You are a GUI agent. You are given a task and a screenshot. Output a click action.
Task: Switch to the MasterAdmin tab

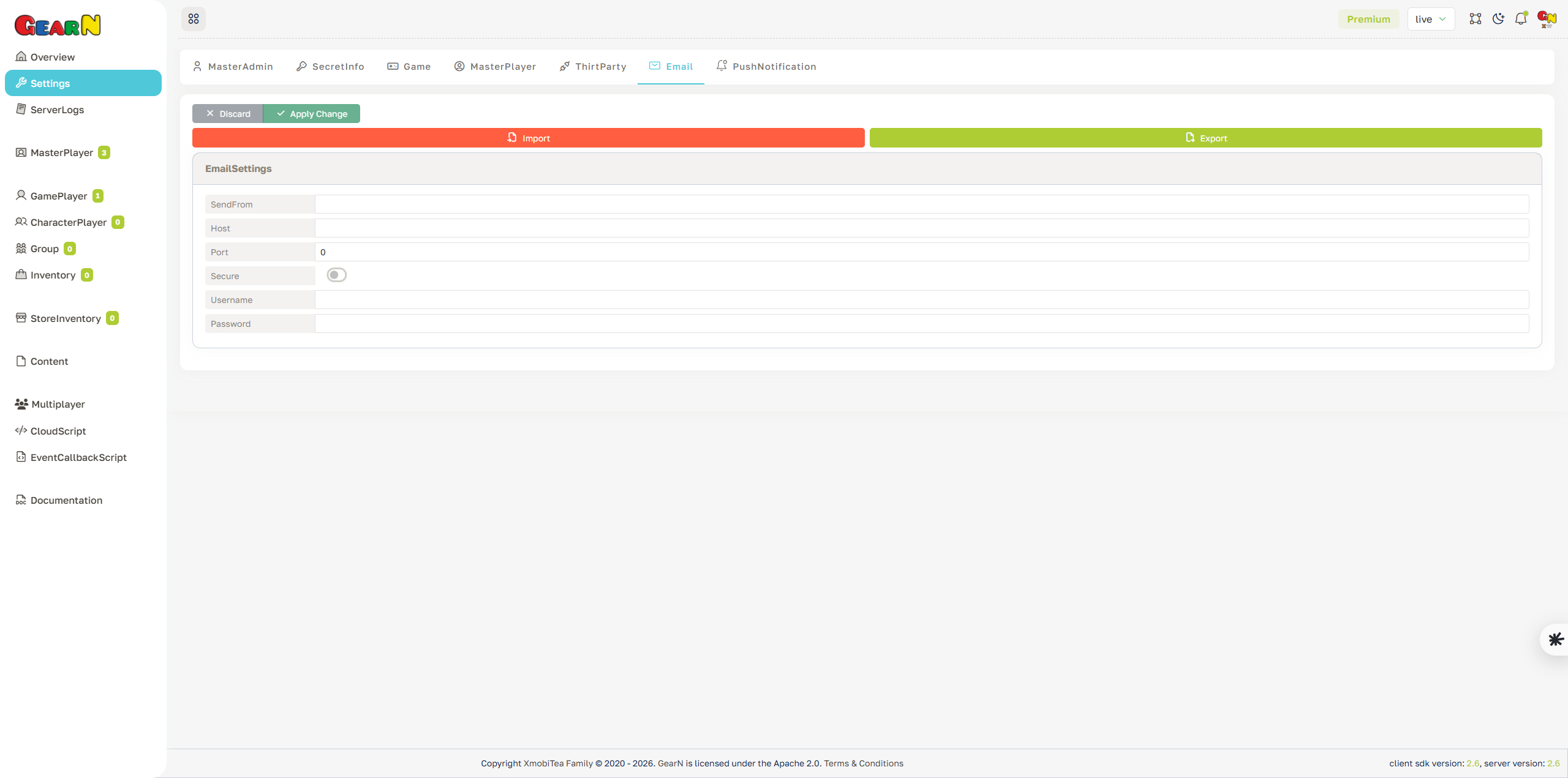(233, 66)
